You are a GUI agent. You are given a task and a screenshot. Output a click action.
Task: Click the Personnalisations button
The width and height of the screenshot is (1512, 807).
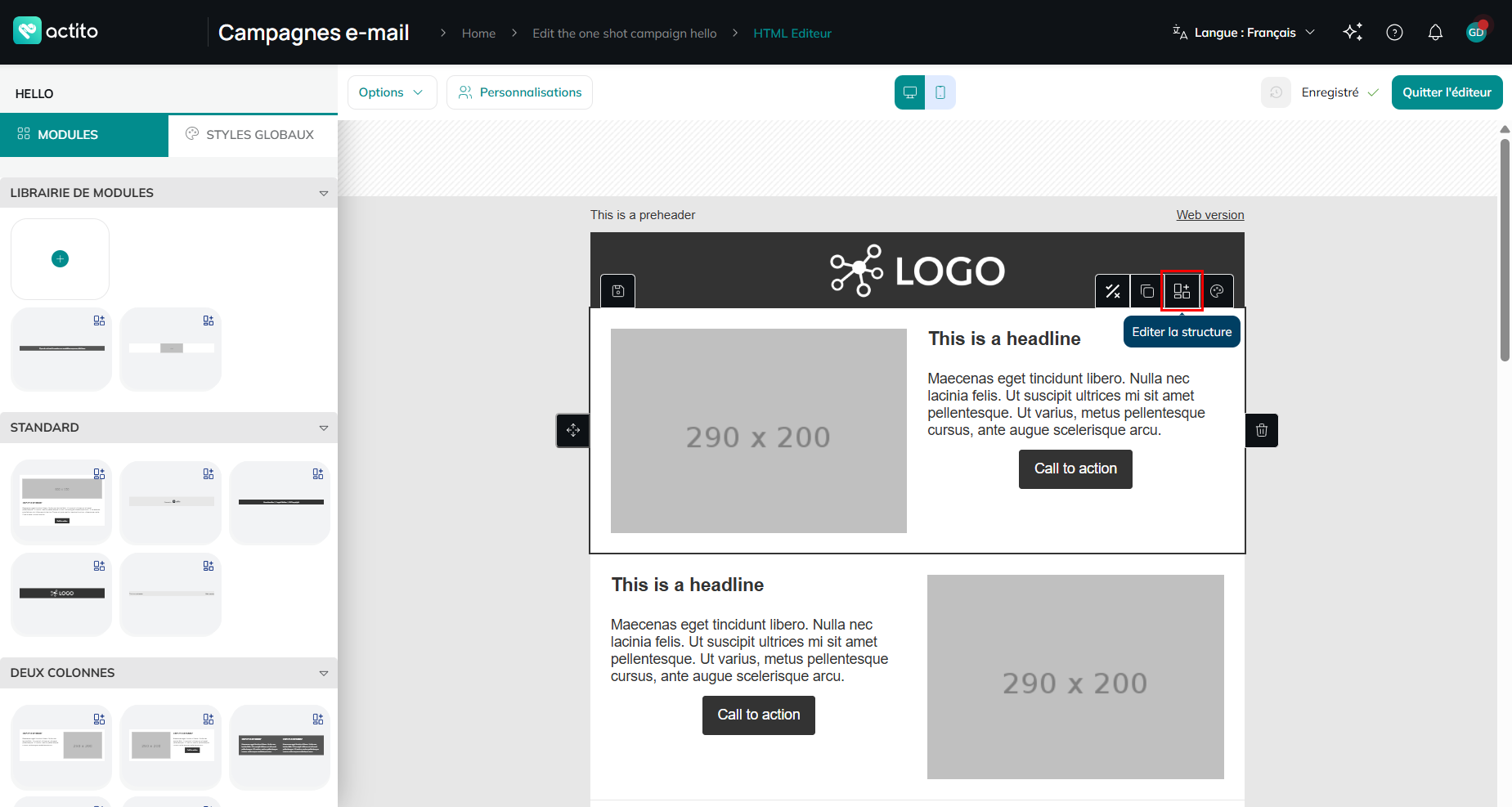(x=519, y=92)
